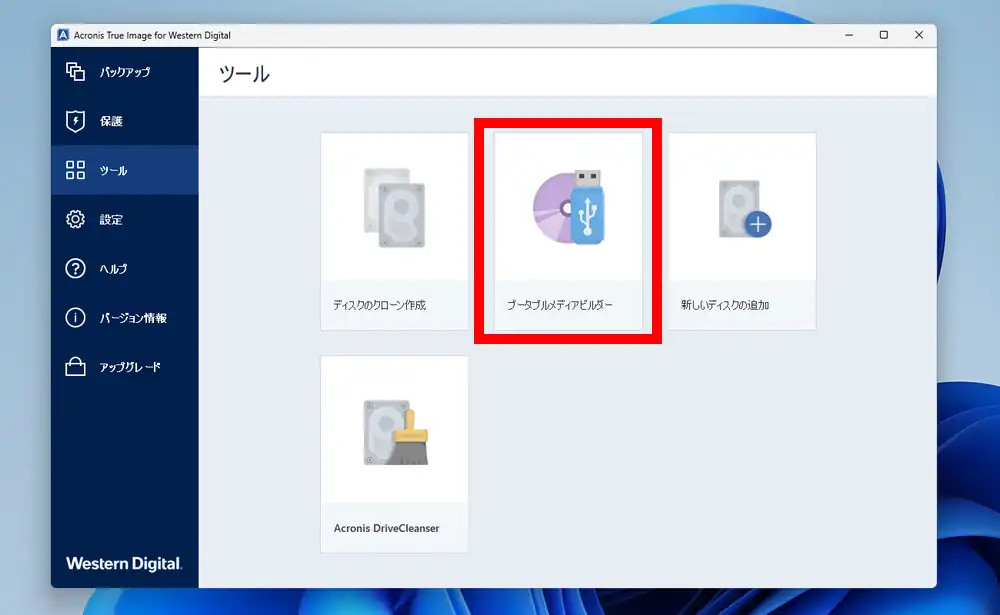Click the info circle バージョン情報 icon

click(75, 318)
